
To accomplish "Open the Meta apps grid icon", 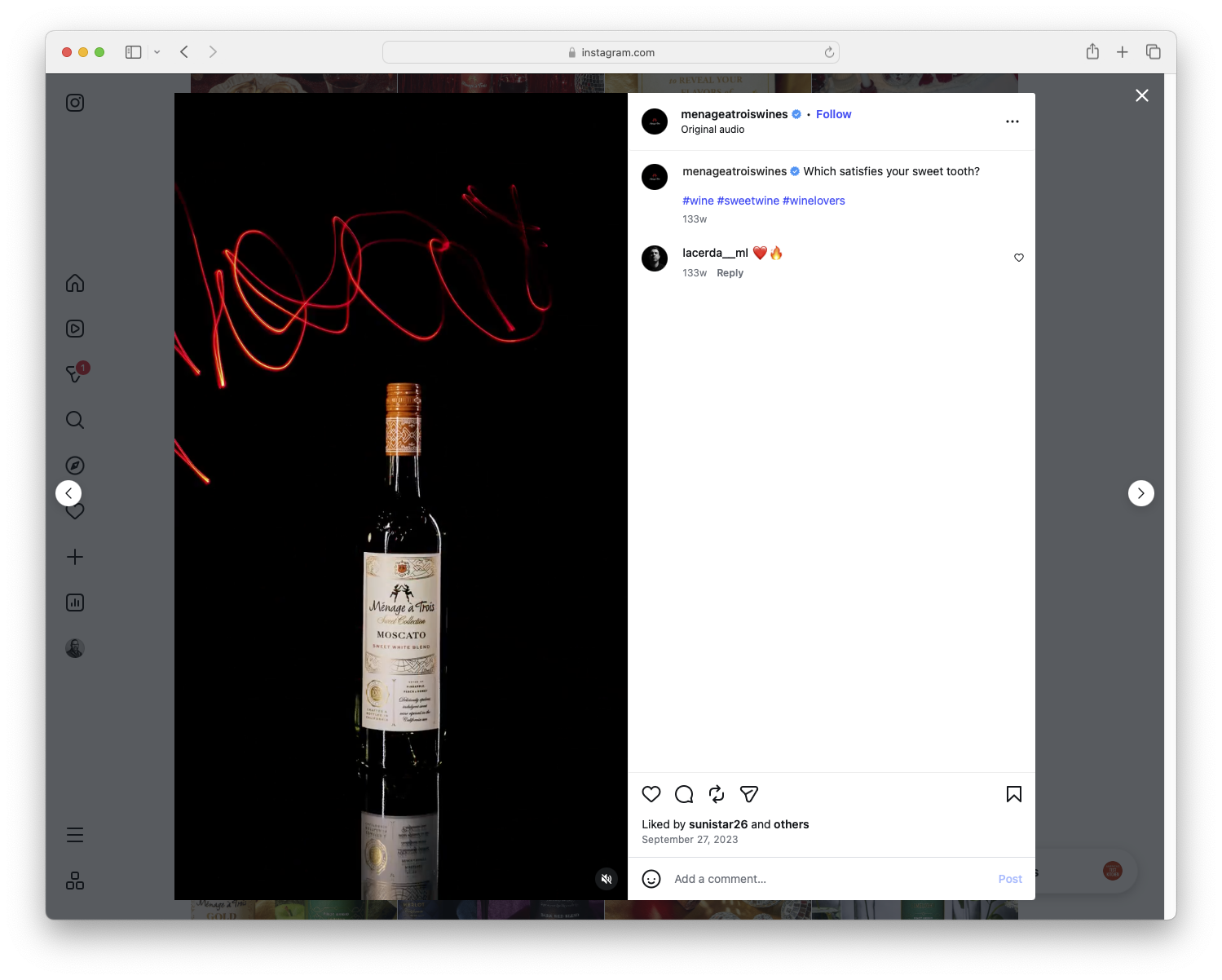I will click(75, 881).
